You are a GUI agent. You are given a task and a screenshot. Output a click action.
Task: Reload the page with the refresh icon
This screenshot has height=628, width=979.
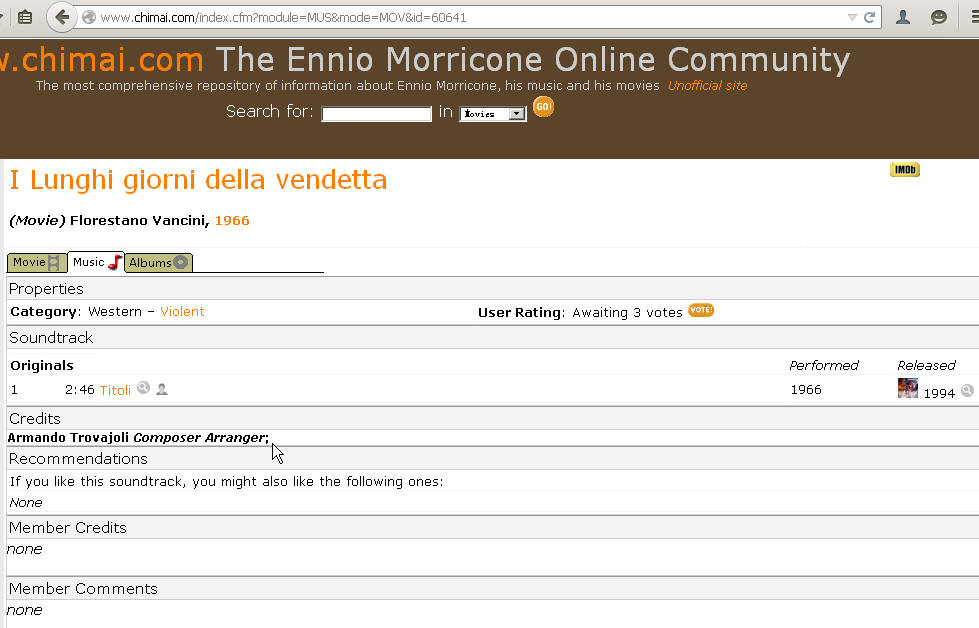click(870, 17)
